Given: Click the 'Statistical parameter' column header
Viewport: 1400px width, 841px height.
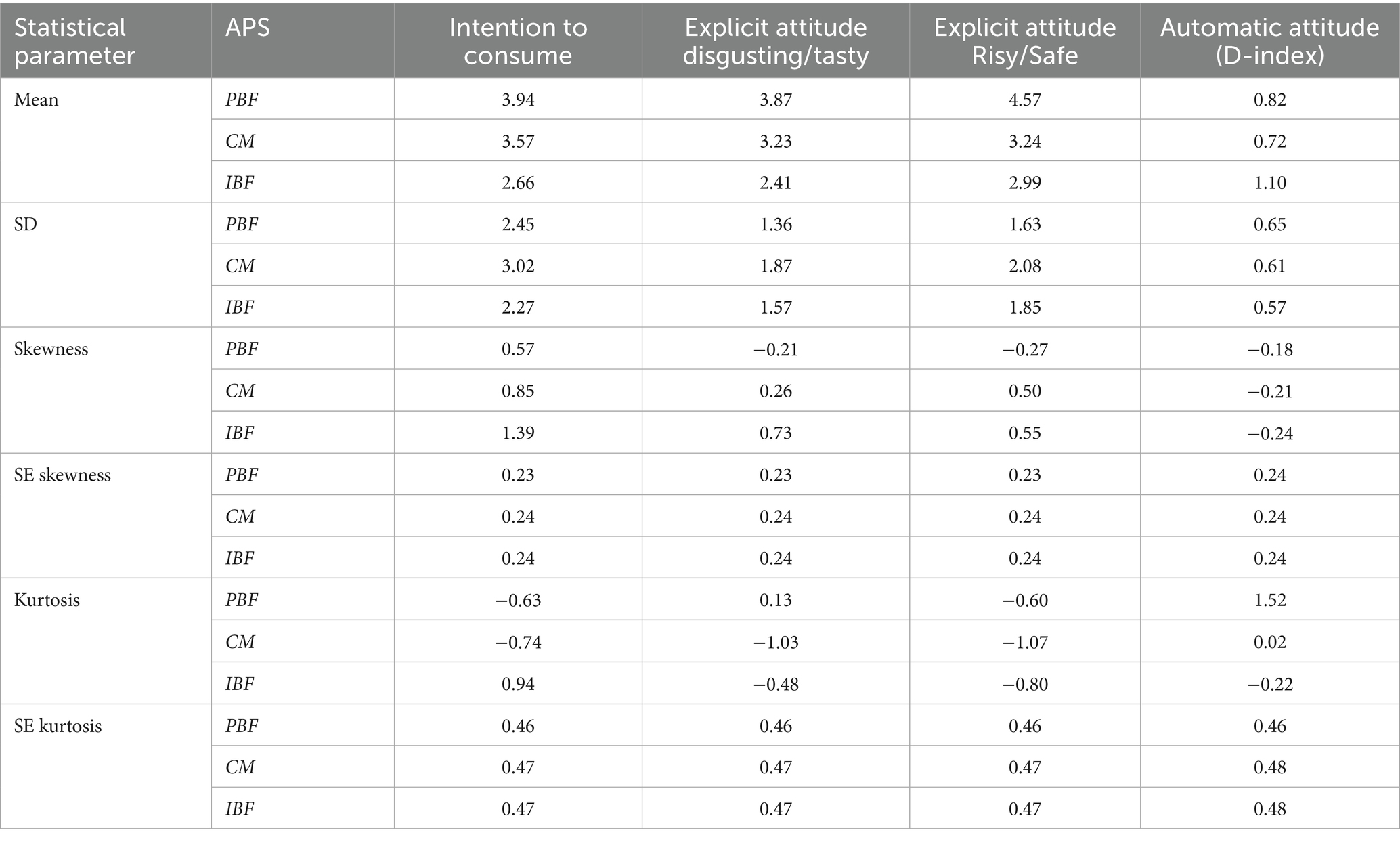Looking at the screenshot, I should tap(74, 41).
